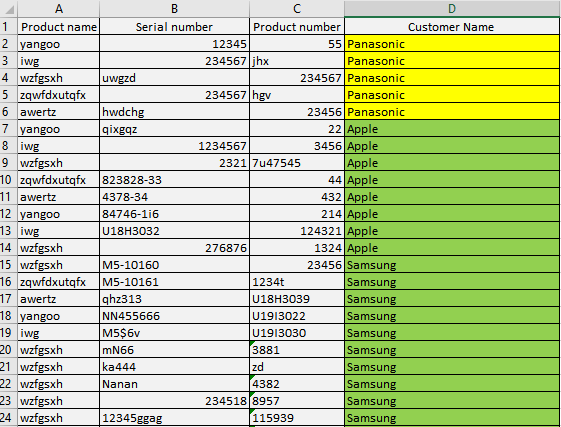561x427 pixels.
Task: Select cell containing '7u47545'
Action: [x=297, y=162]
